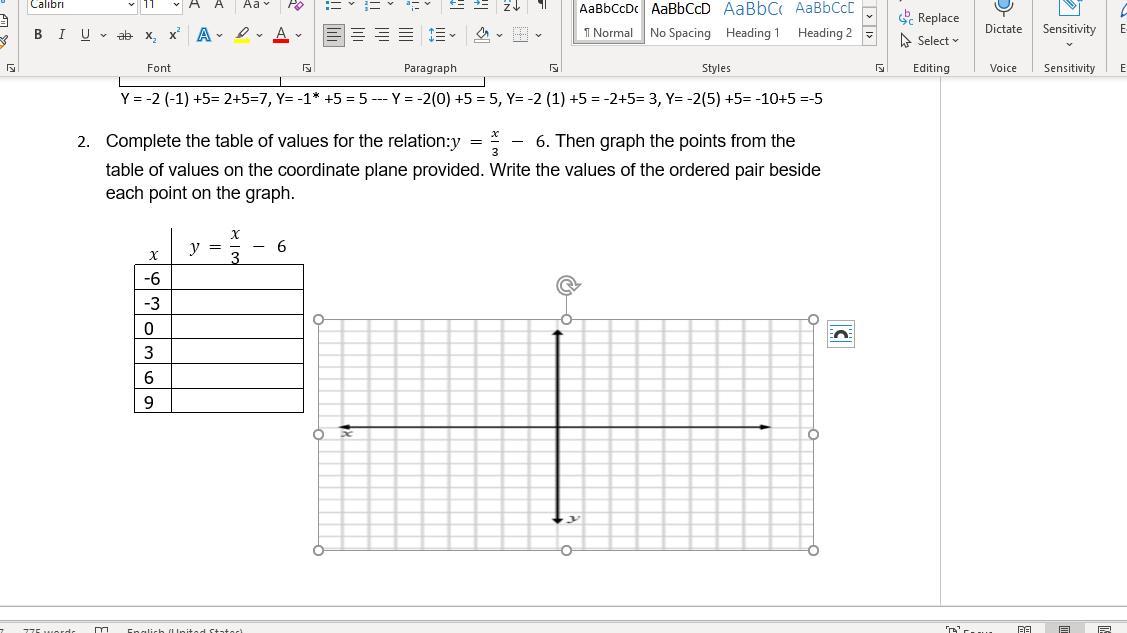This screenshot has height=633, width=1127.
Task: Open Text Effects dropdown arrow
Action: coord(219,34)
